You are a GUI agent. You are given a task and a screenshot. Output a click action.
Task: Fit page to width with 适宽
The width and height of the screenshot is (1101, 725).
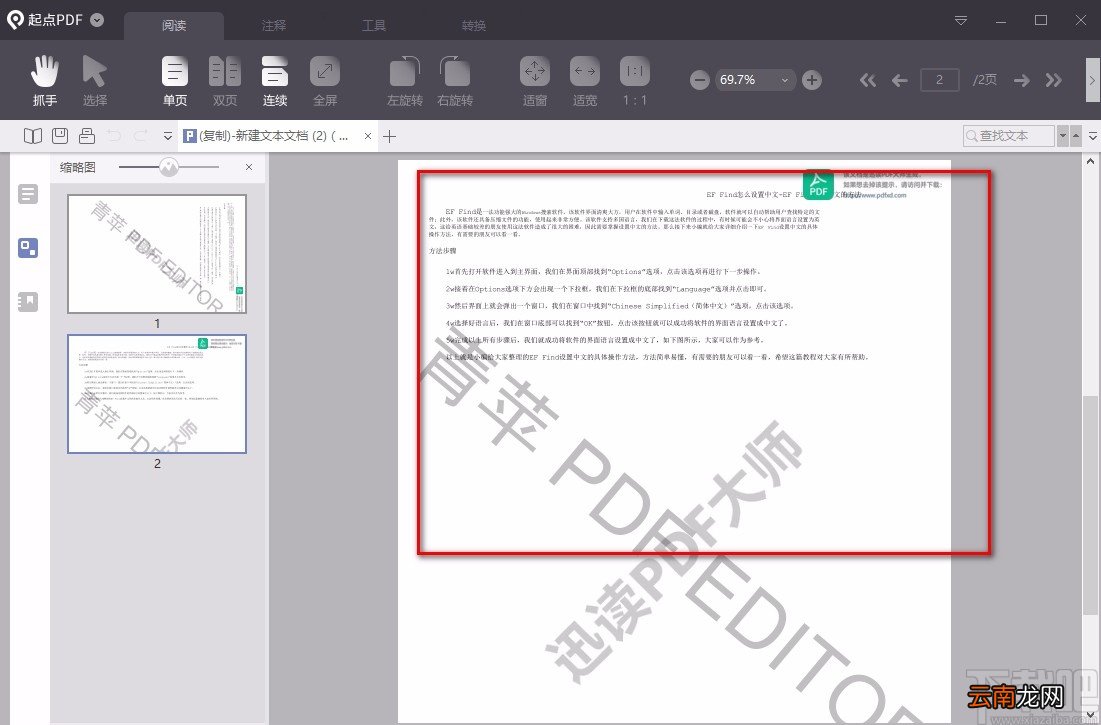584,81
